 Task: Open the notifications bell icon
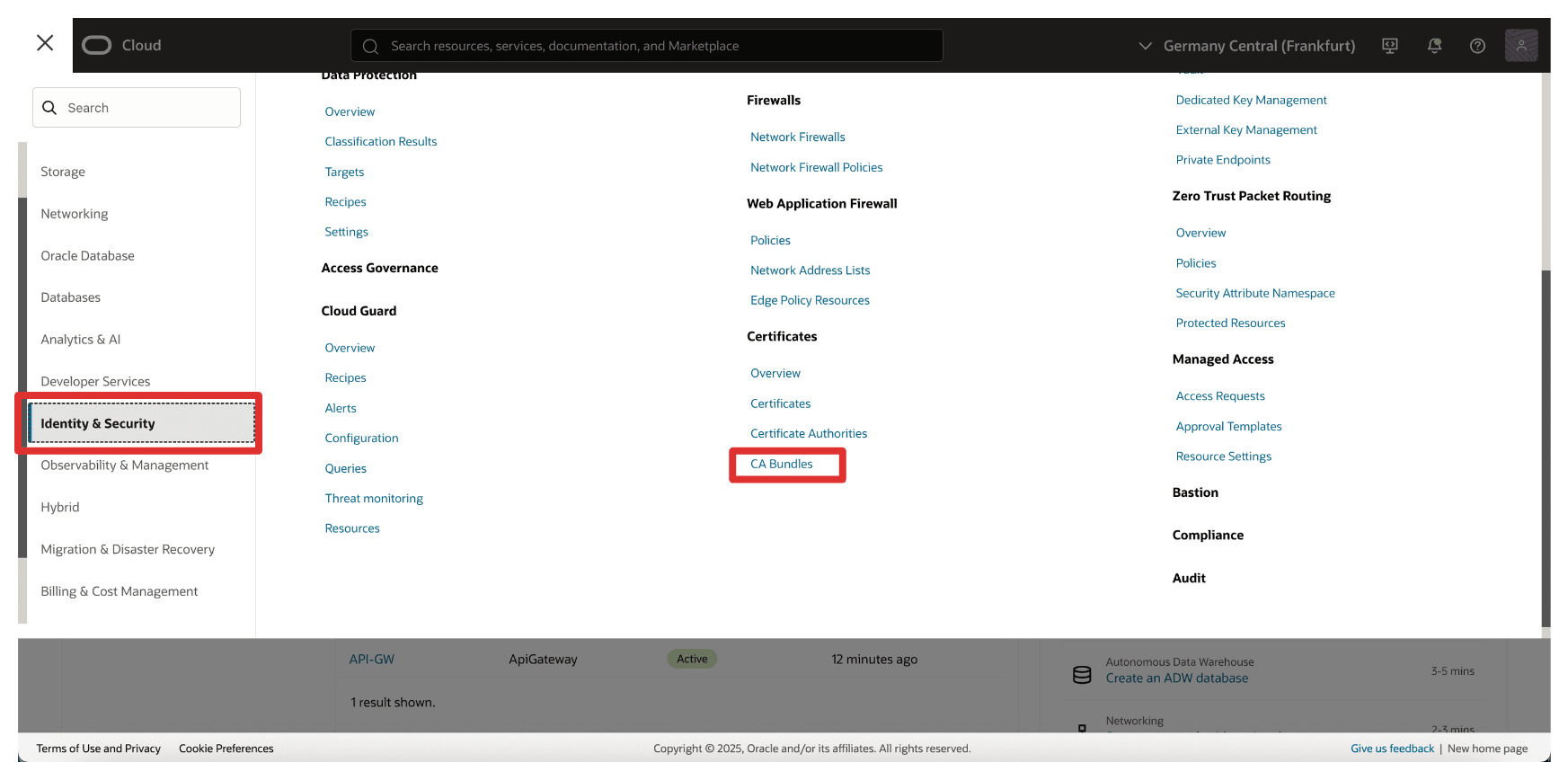tap(1434, 45)
